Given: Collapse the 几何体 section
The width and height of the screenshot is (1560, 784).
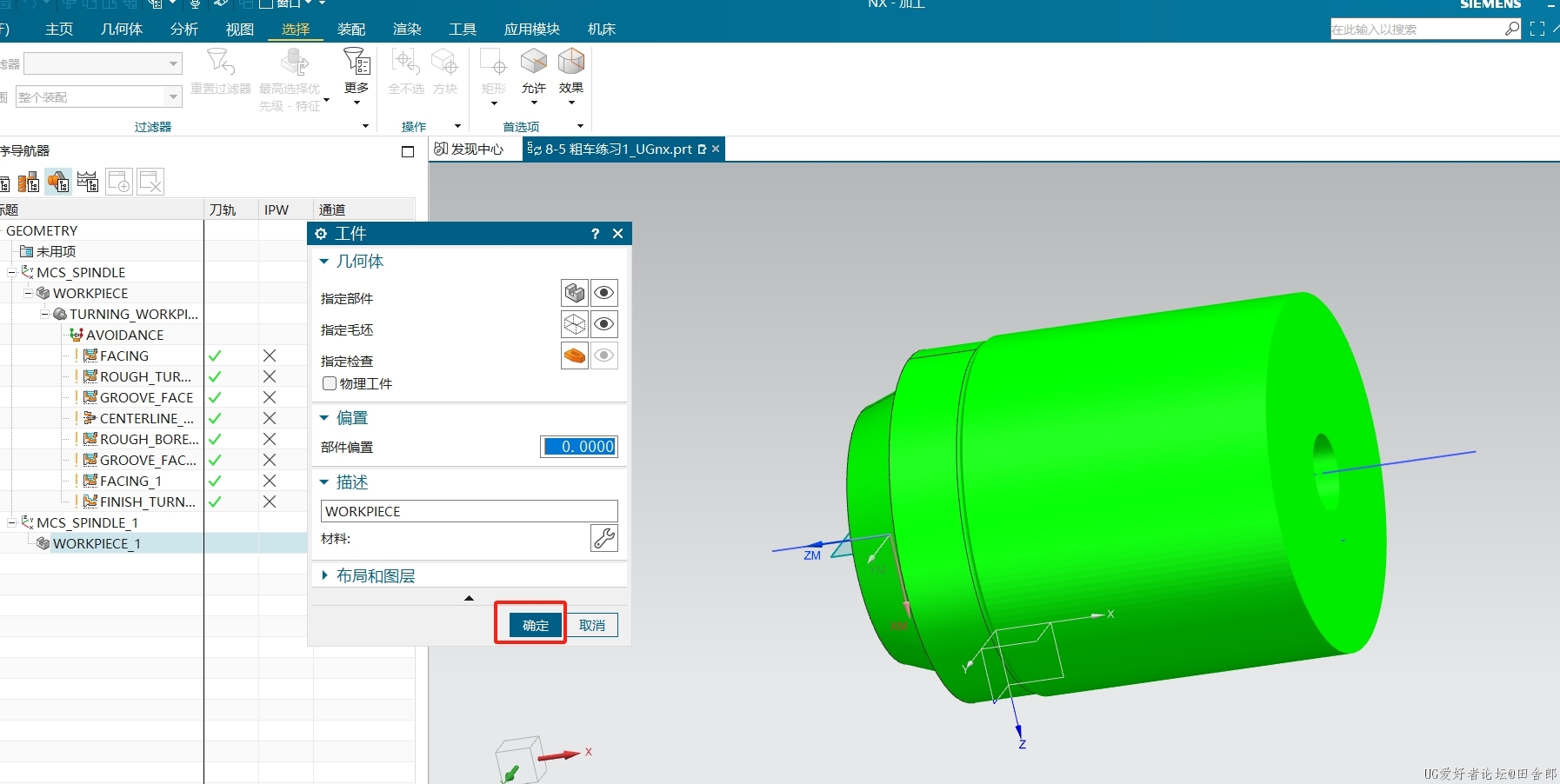Looking at the screenshot, I should (324, 261).
